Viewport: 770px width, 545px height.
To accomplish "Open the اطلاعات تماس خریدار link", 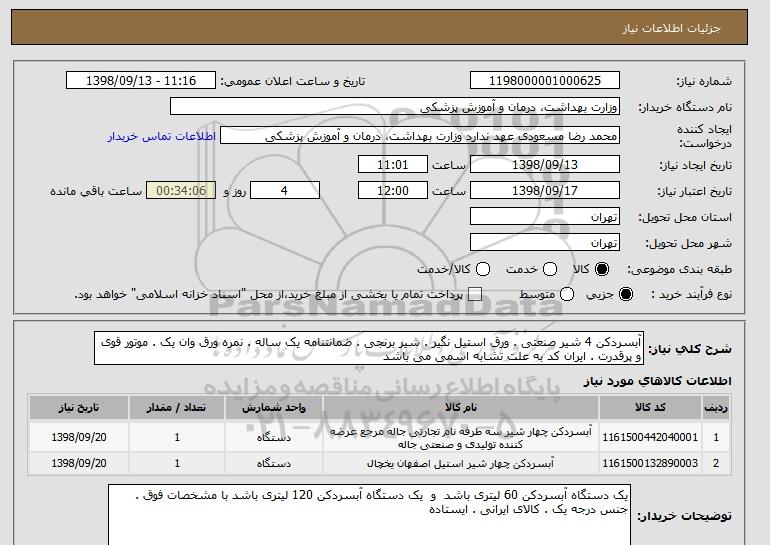I will click(x=162, y=136).
